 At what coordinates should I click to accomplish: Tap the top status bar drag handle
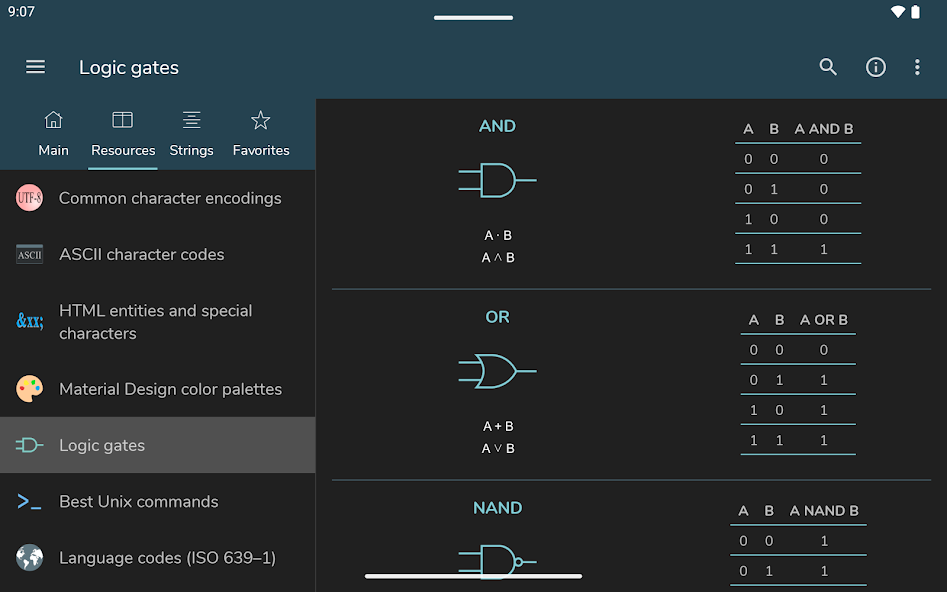474,18
